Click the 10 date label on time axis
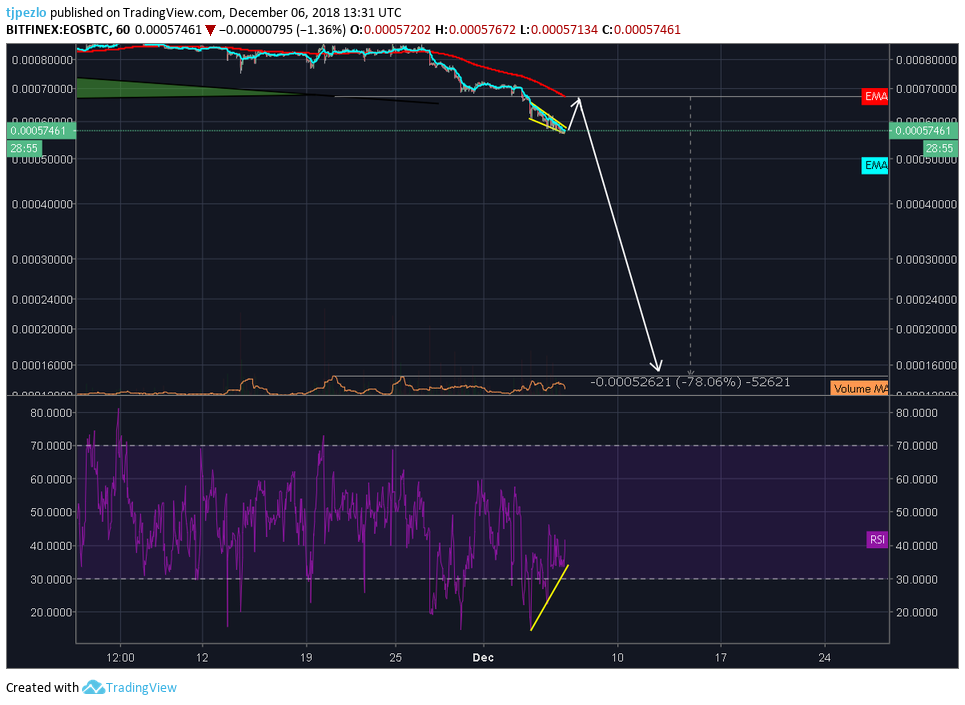Screen dimensions: 965x705 [617, 658]
